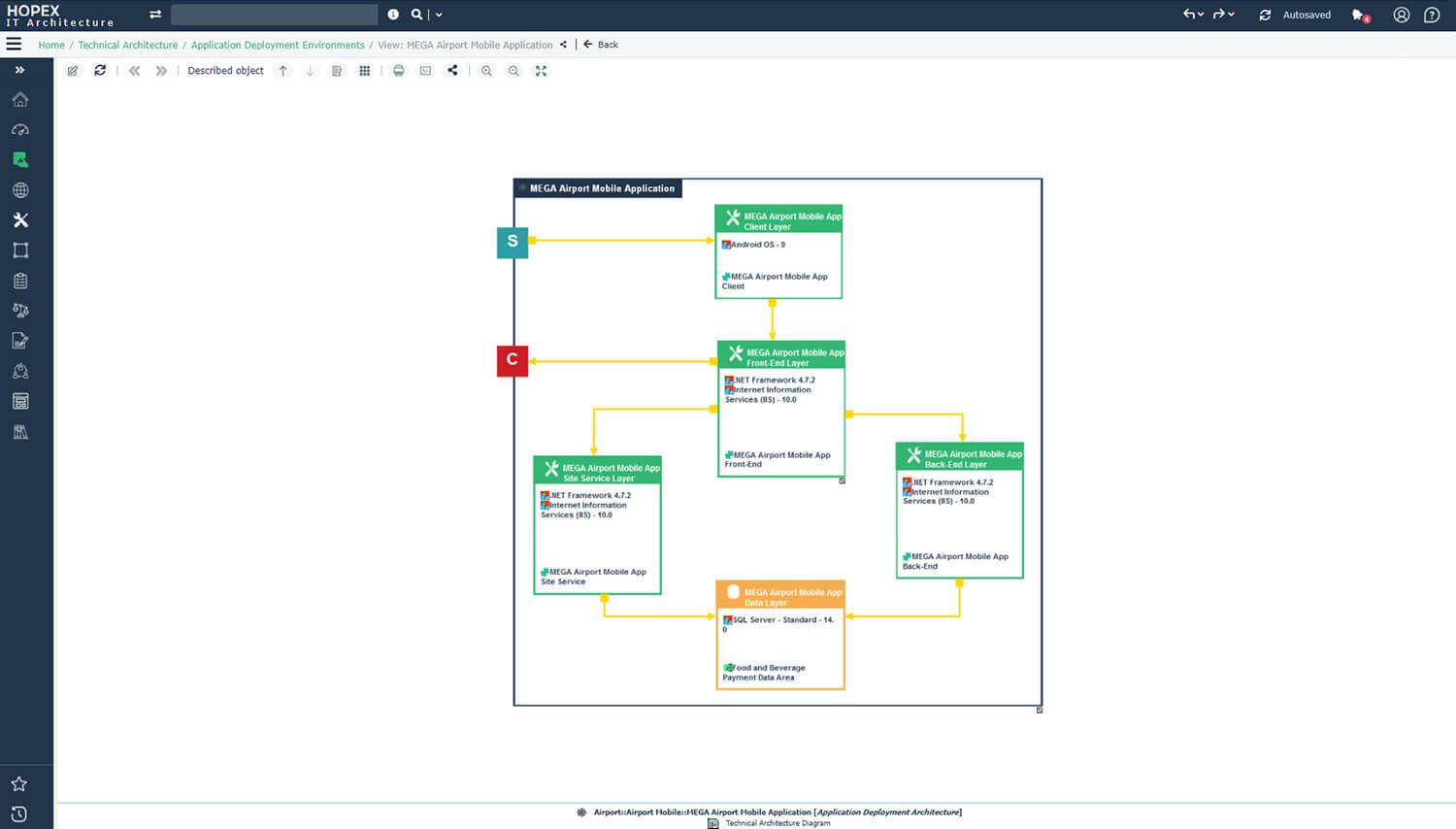Image resolution: width=1456 pixels, height=829 pixels.
Task: Click the zoom out magnifier icon
Action: [513, 71]
